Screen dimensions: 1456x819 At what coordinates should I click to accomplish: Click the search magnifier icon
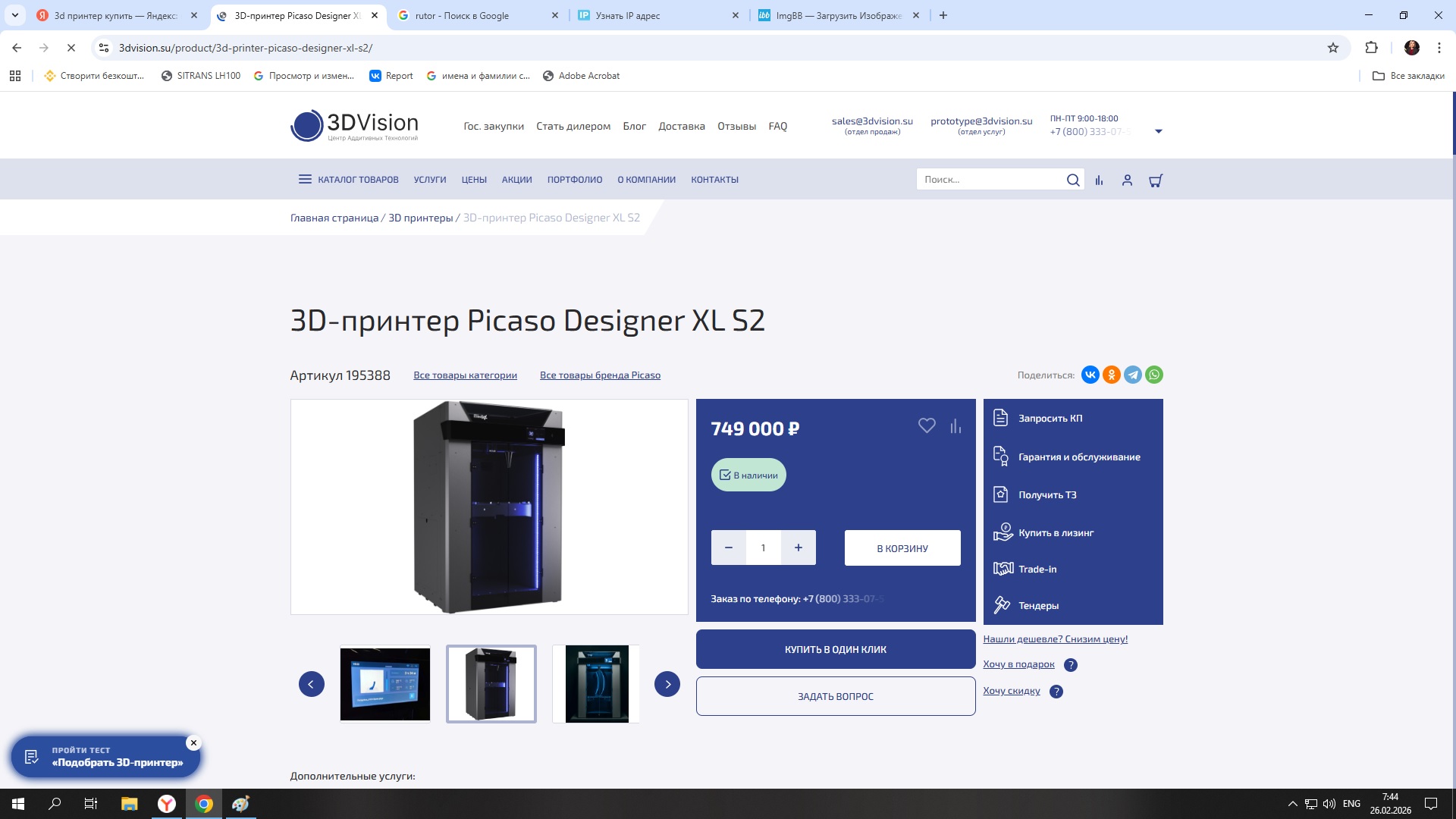tap(1072, 180)
